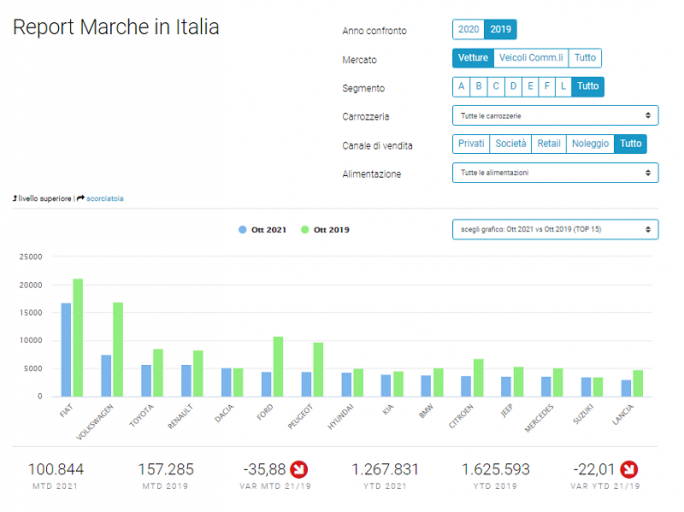Click the KIA axis label
The image size is (684, 512).
coord(388,410)
